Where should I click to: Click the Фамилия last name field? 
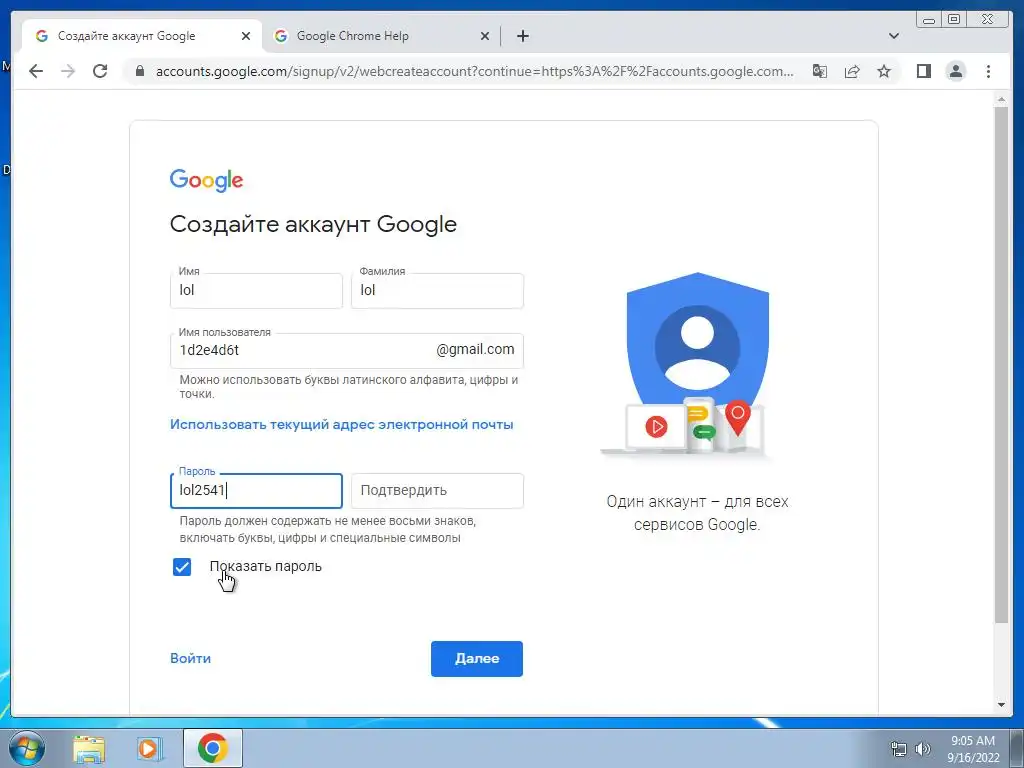(437, 291)
